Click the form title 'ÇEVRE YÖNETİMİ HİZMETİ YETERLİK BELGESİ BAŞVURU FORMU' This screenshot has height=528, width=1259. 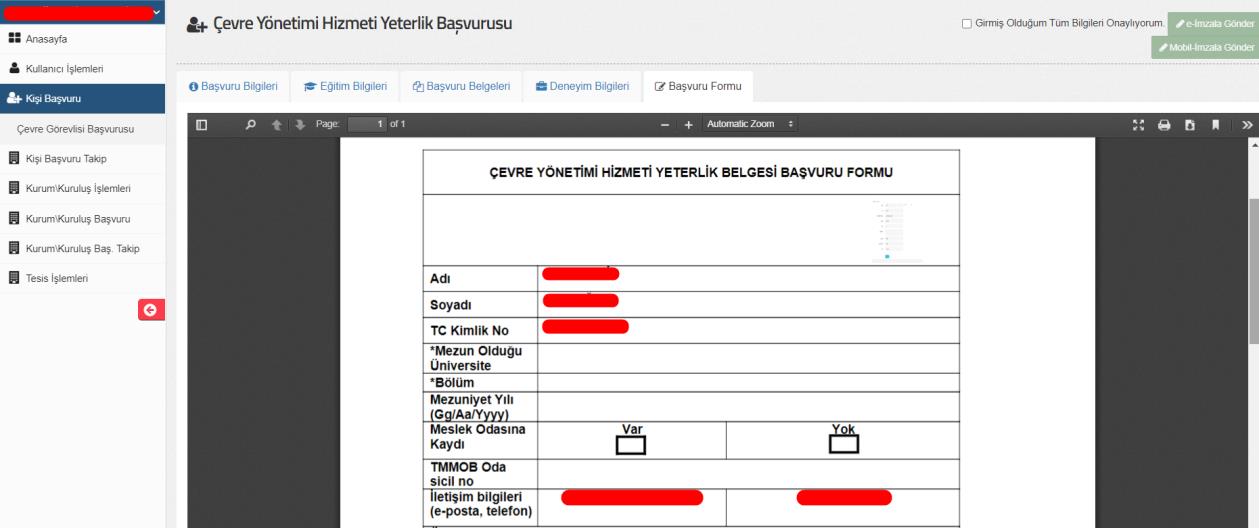(690, 172)
